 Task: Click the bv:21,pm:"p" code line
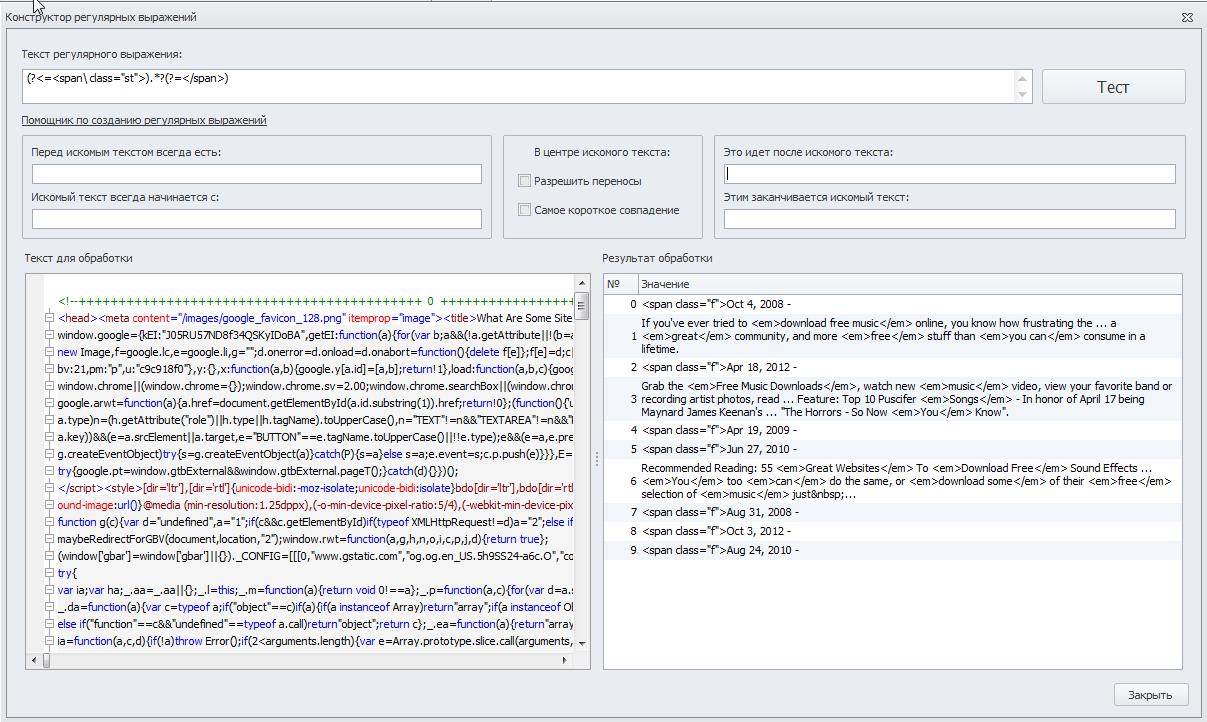(315, 369)
